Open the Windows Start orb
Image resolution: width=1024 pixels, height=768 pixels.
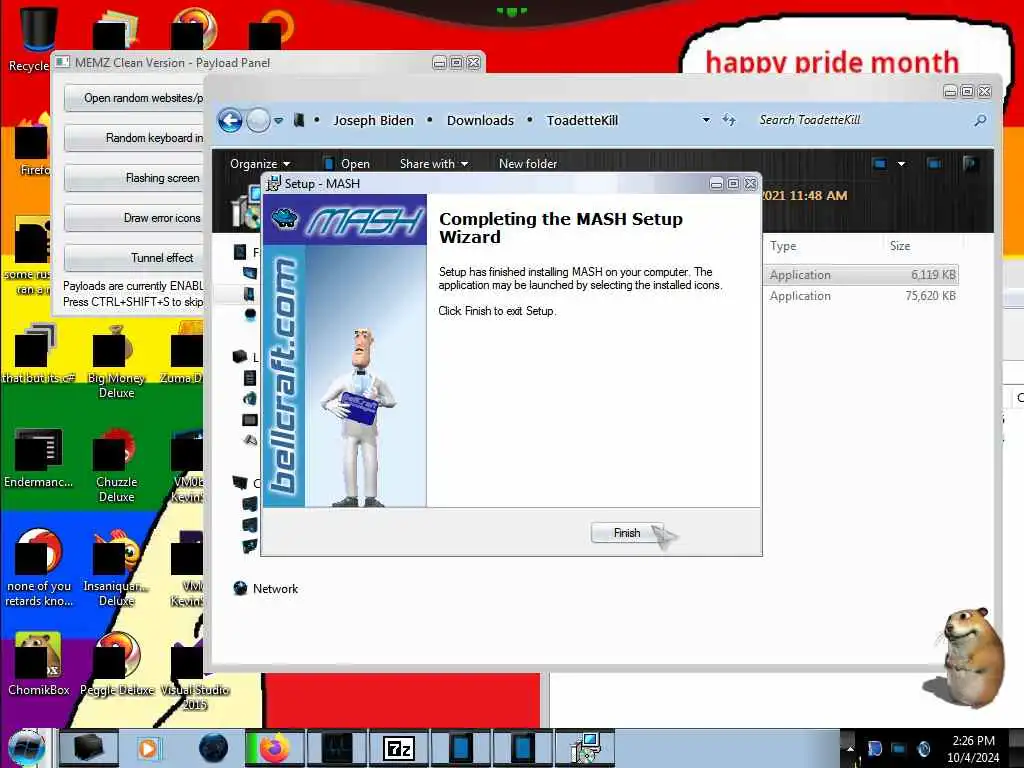pos(27,748)
